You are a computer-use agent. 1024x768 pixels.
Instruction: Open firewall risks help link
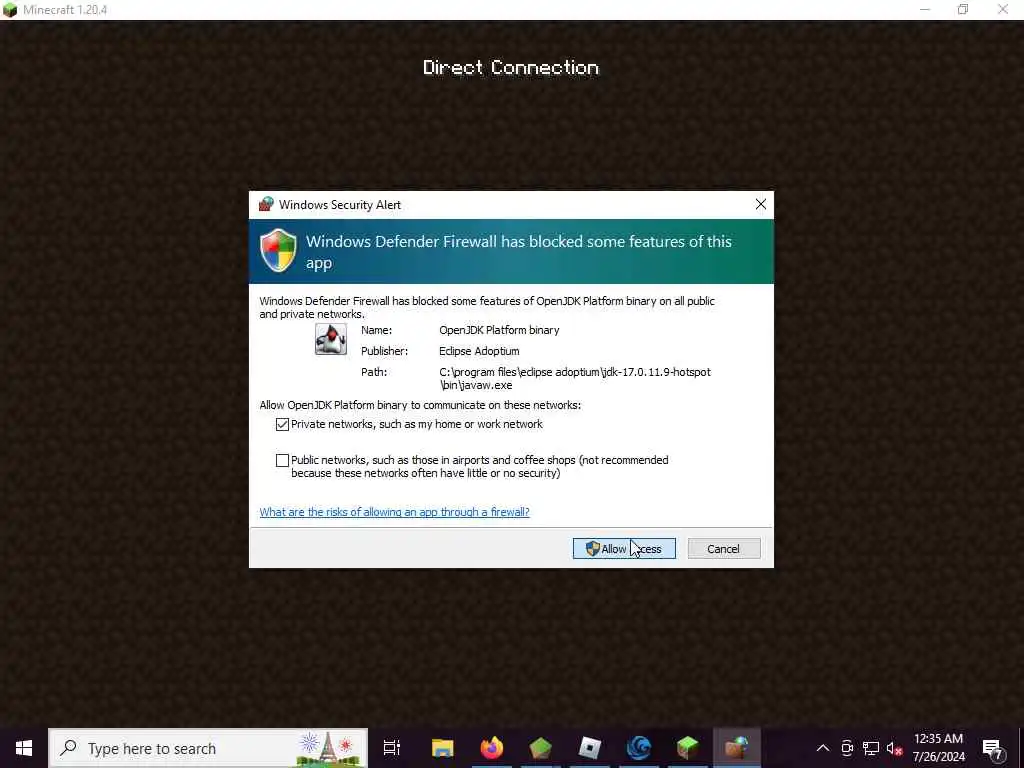[x=394, y=512]
